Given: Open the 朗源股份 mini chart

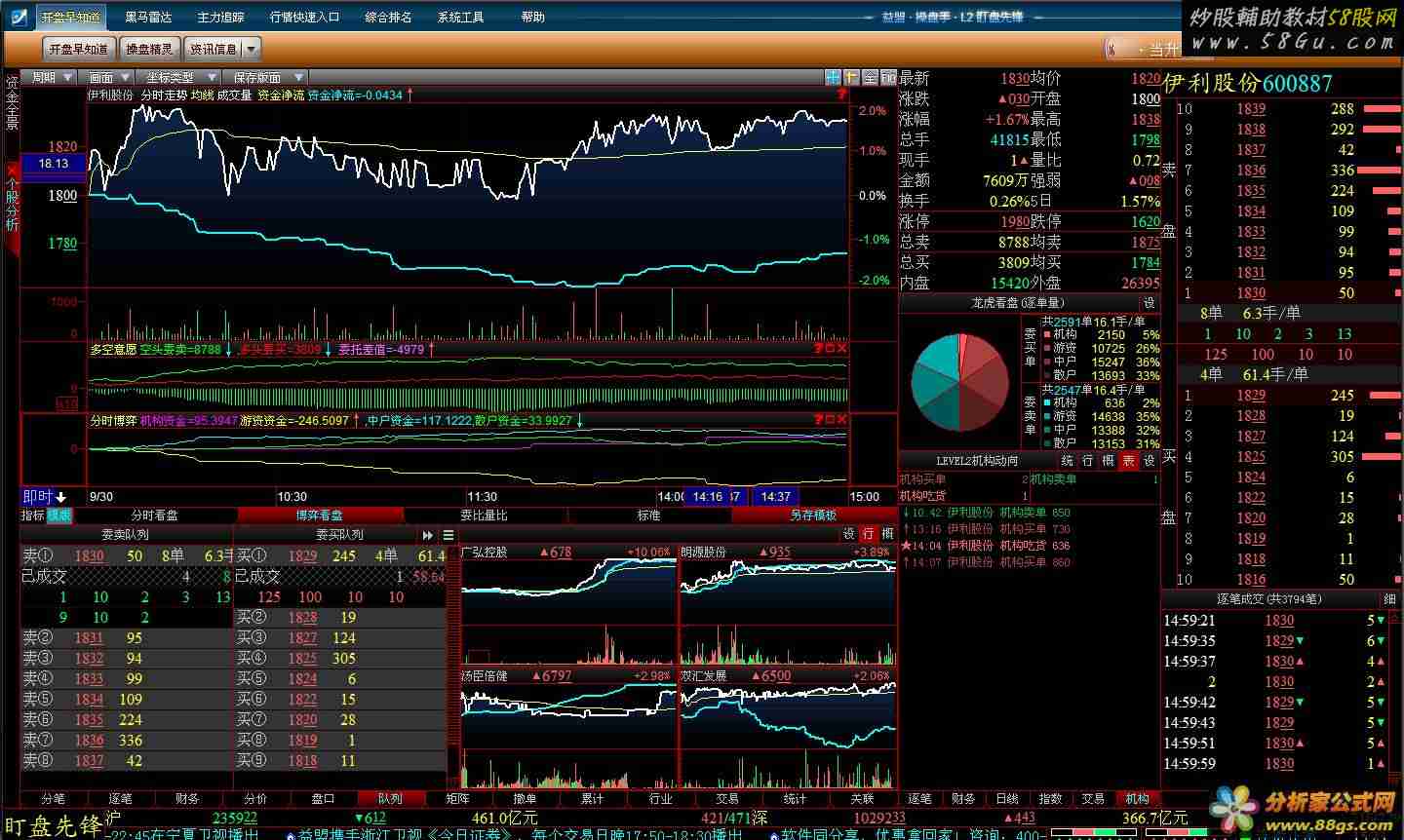Looking at the screenshot, I should [x=788, y=604].
